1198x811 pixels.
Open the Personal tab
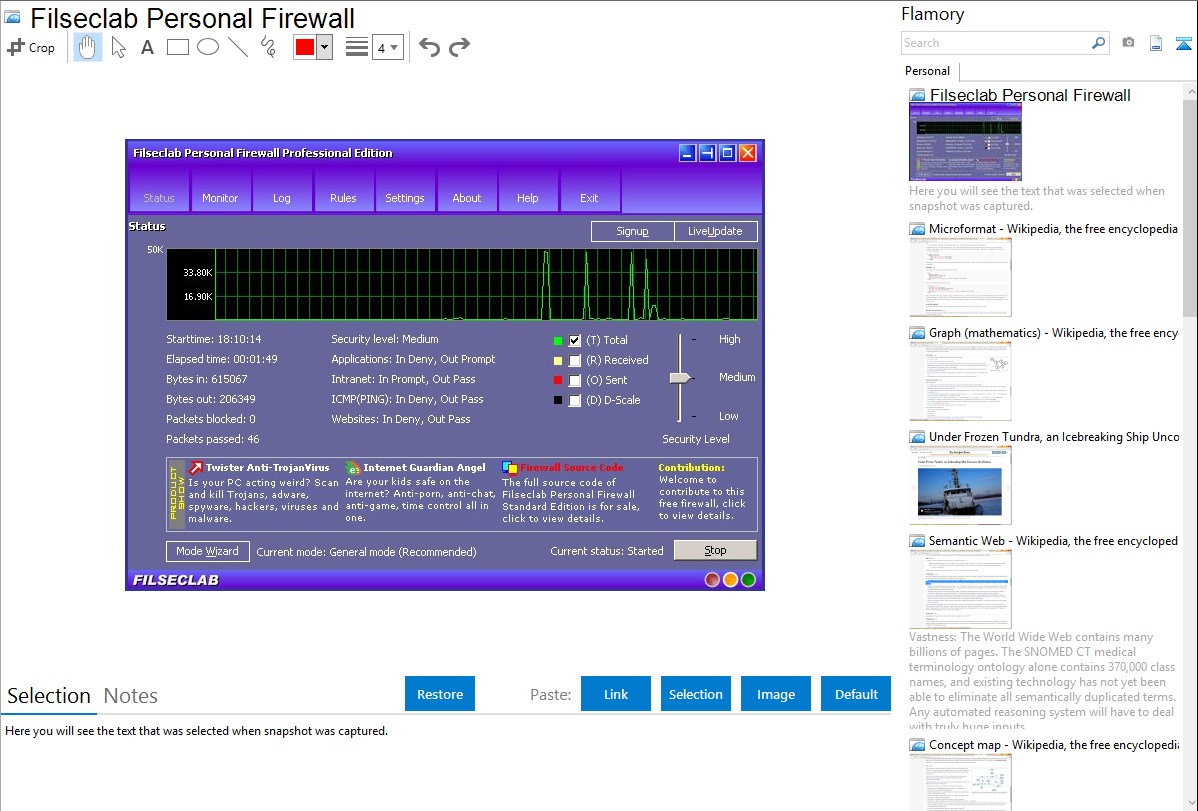(928, 71)
